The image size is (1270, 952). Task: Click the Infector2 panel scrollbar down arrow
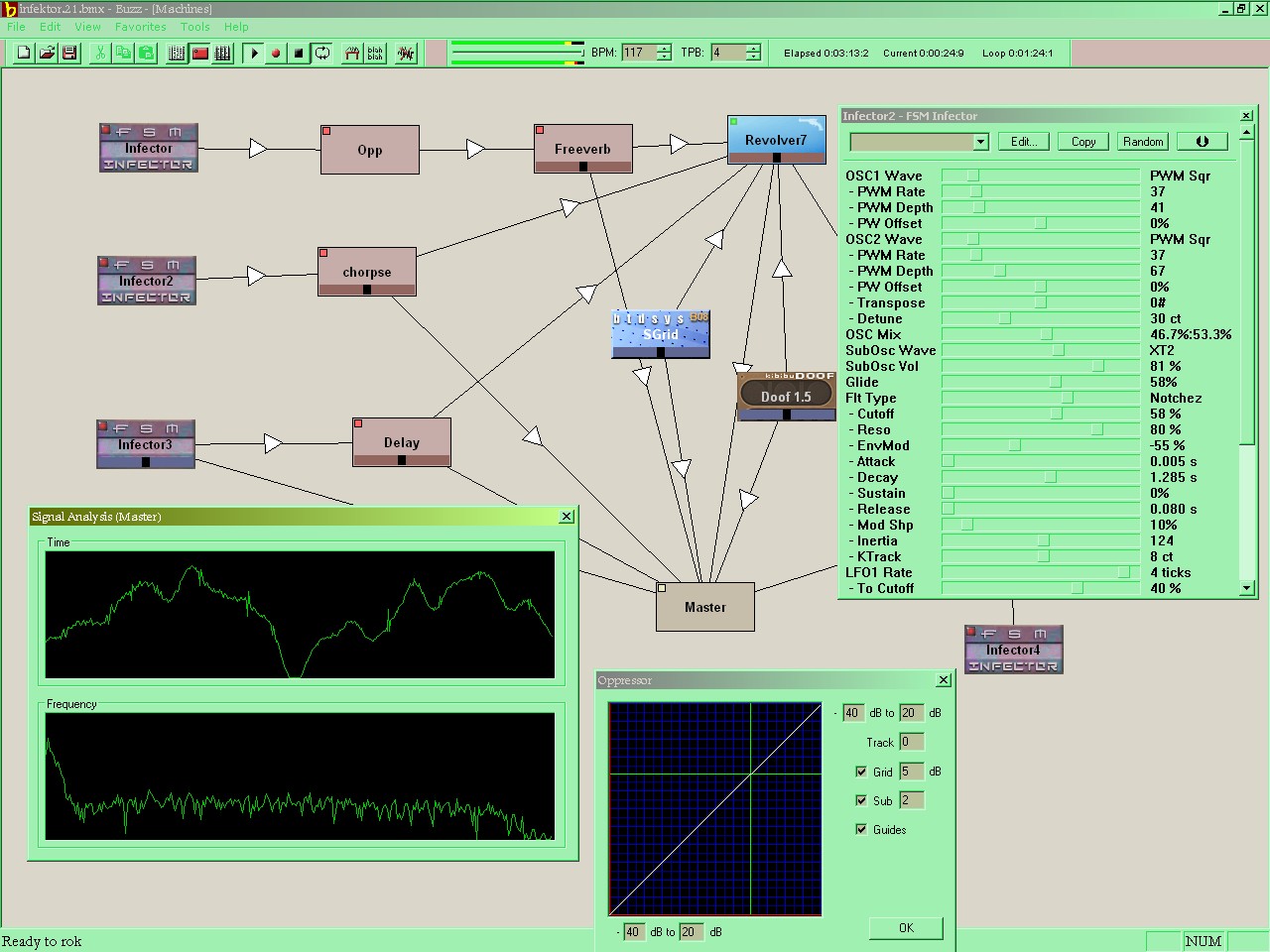click(x=1247, y=588)
